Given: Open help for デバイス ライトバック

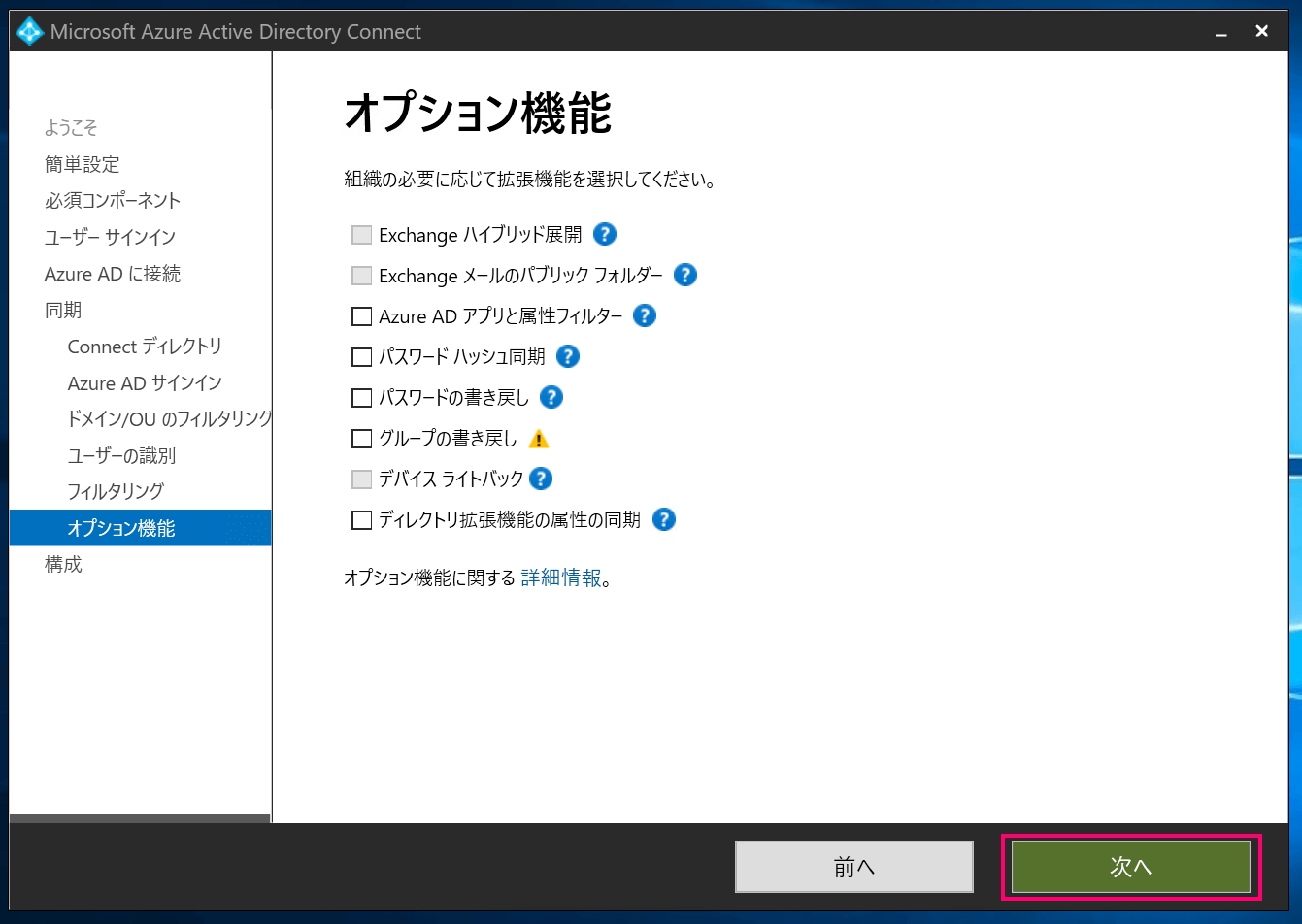Looking at the screenshot, I should [541, 478].
